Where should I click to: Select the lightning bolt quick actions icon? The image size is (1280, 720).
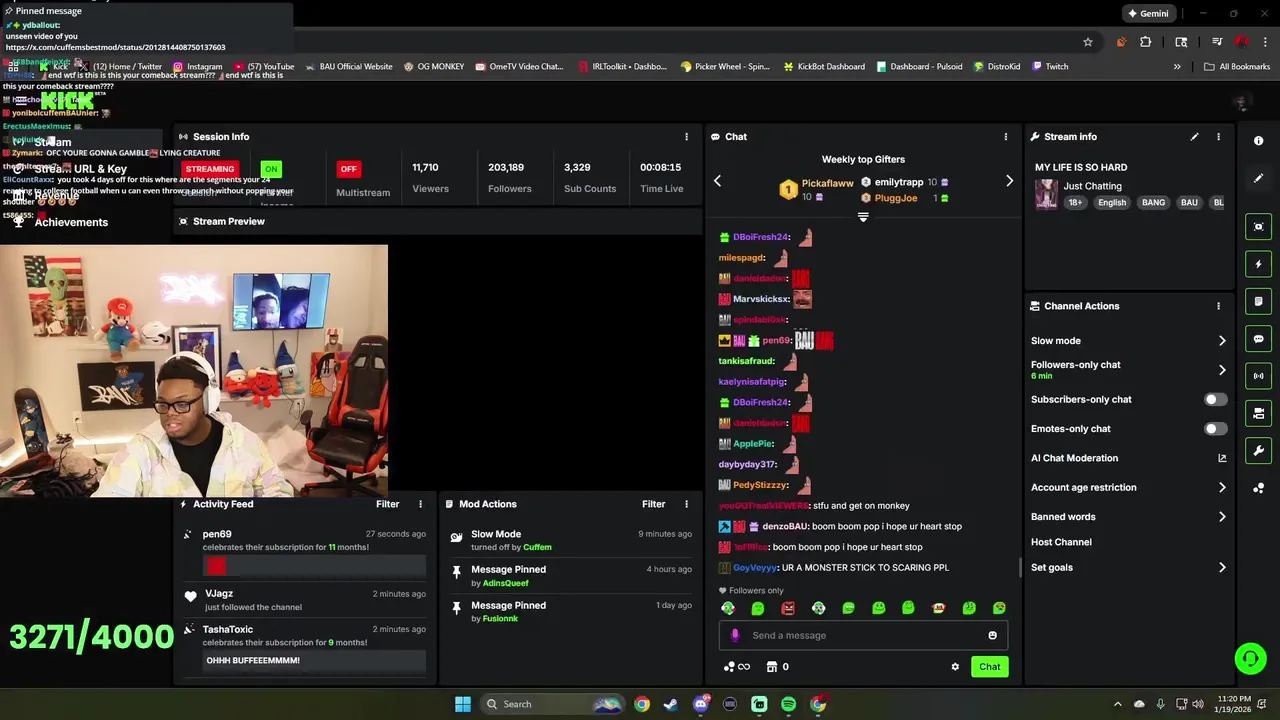[1258, 264]
